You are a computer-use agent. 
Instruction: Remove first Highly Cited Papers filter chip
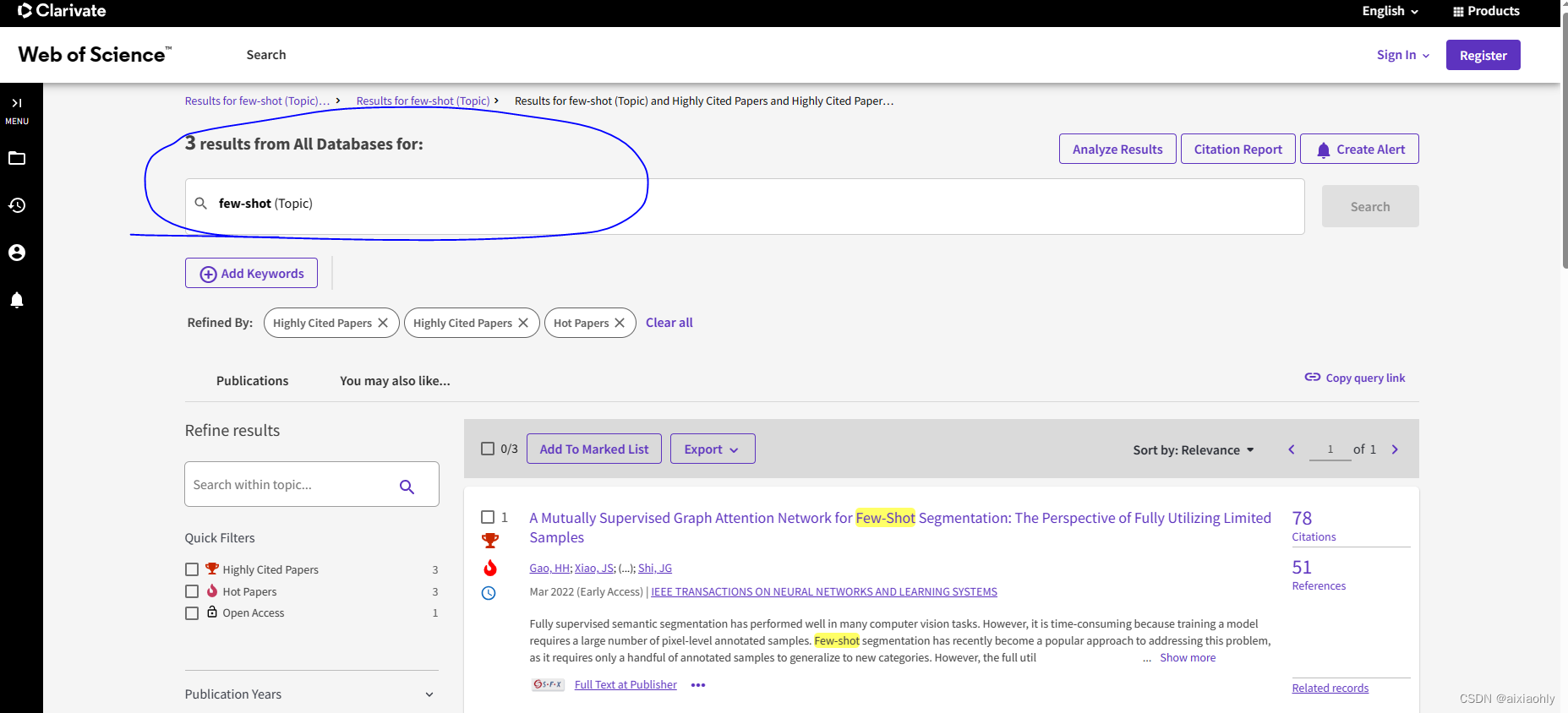point(383,323)
